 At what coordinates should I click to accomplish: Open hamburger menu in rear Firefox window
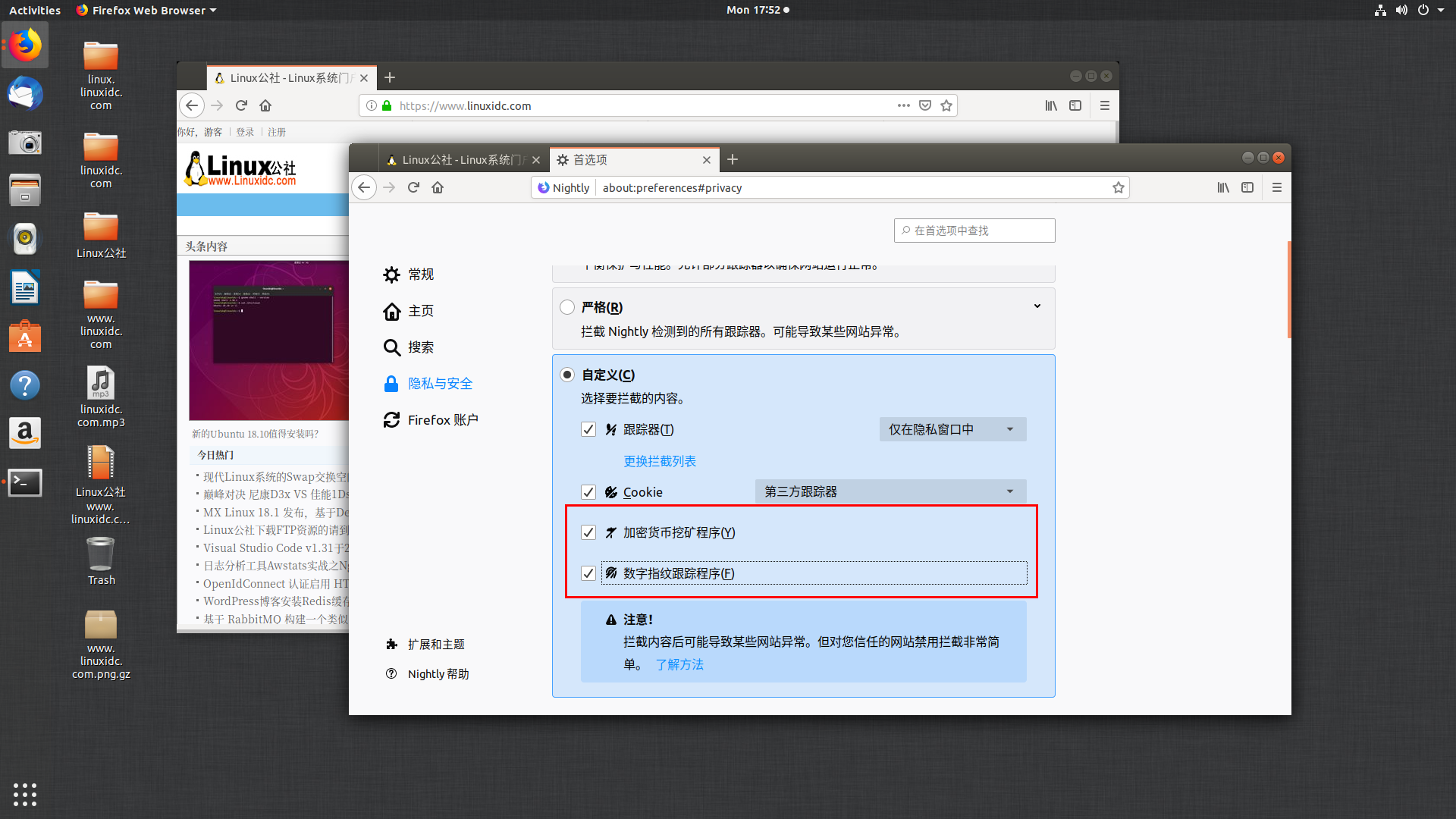point(1105,105)
